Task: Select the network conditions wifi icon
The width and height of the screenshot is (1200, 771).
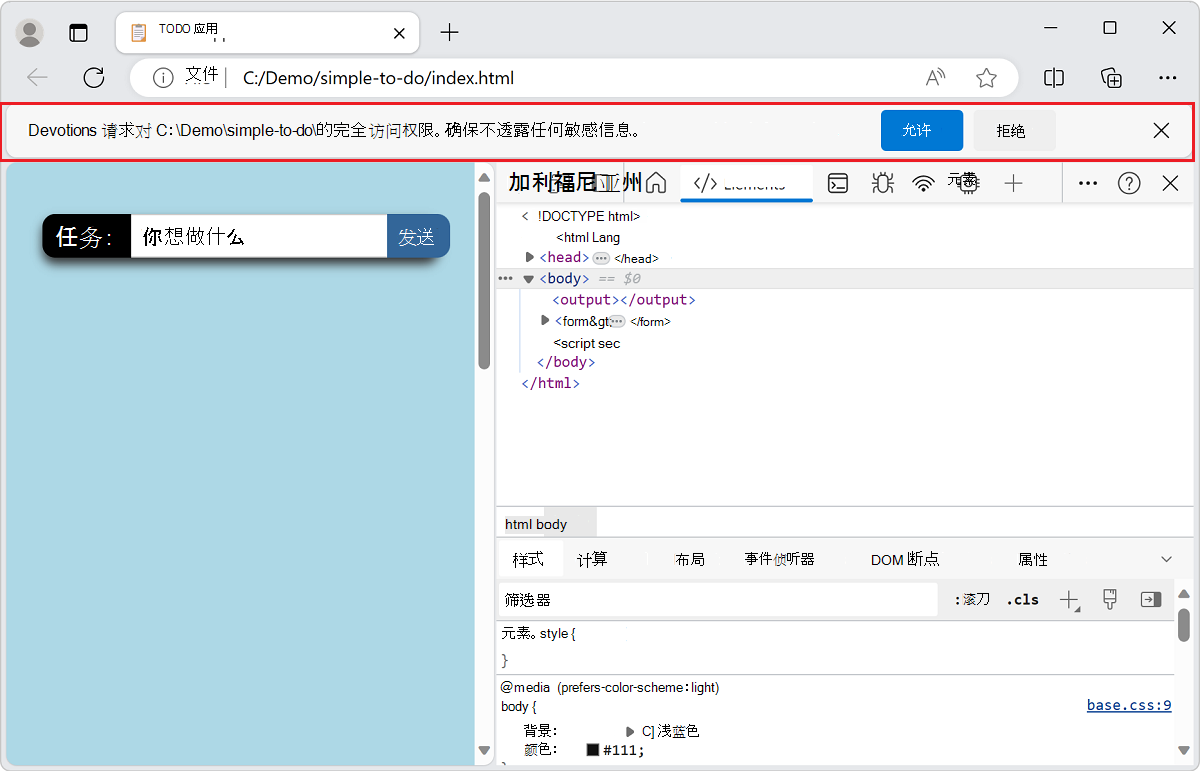Action: coord(922,183)
